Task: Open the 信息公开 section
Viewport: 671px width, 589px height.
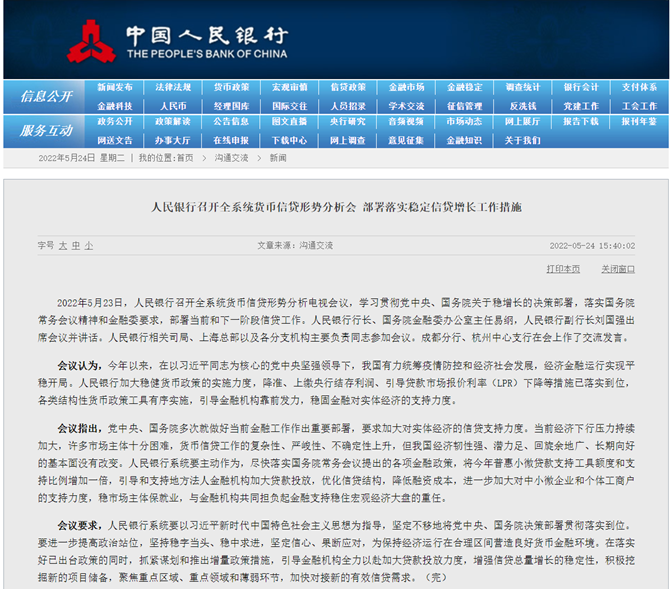Action: [45, 96]
